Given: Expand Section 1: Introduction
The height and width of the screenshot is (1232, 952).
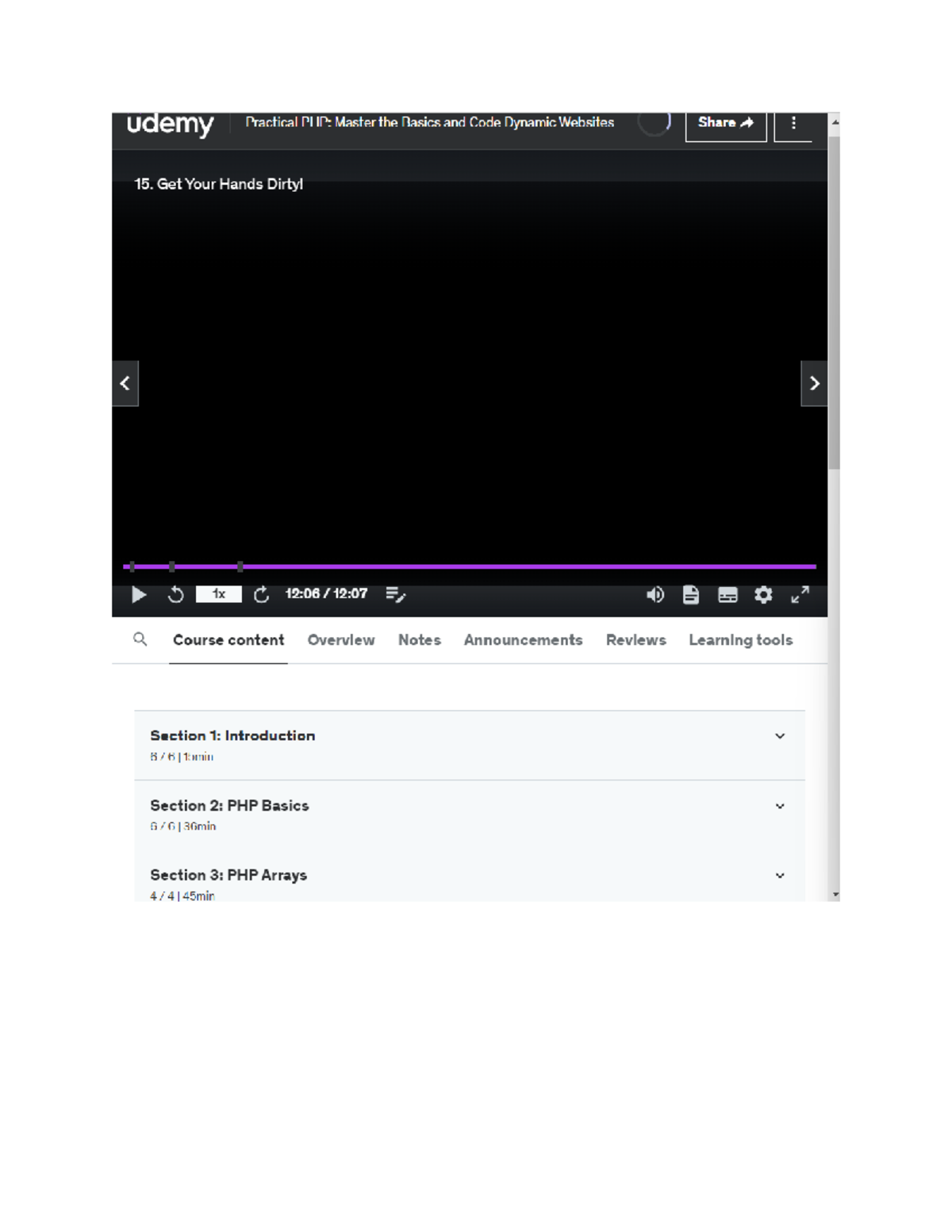Looking at the screenshot, I should point(781,736).
